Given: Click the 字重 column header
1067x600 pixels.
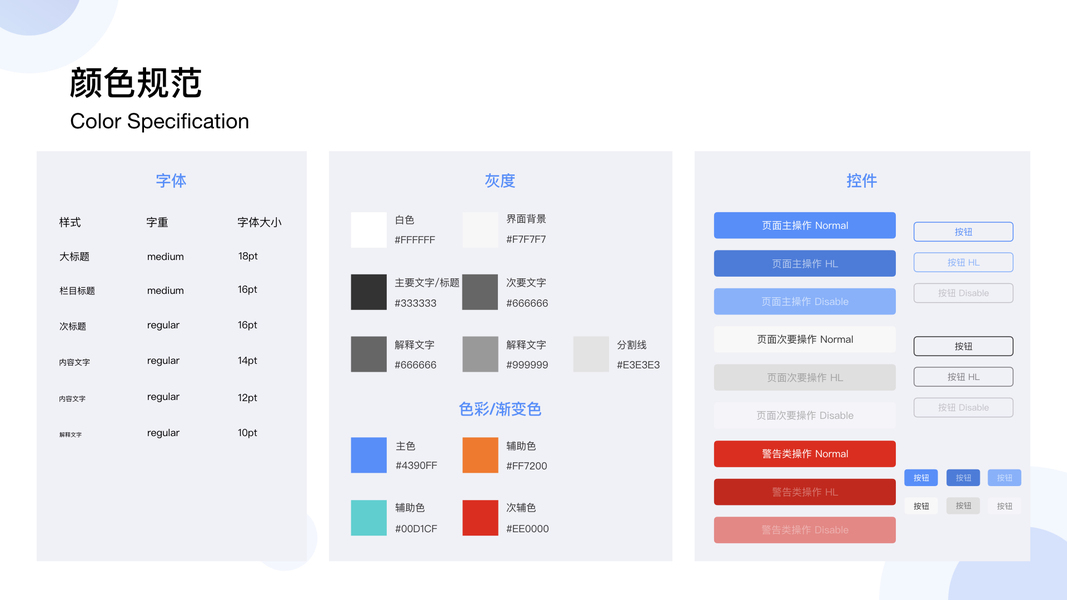Looking at the screenshot, I should pos(157,222).
